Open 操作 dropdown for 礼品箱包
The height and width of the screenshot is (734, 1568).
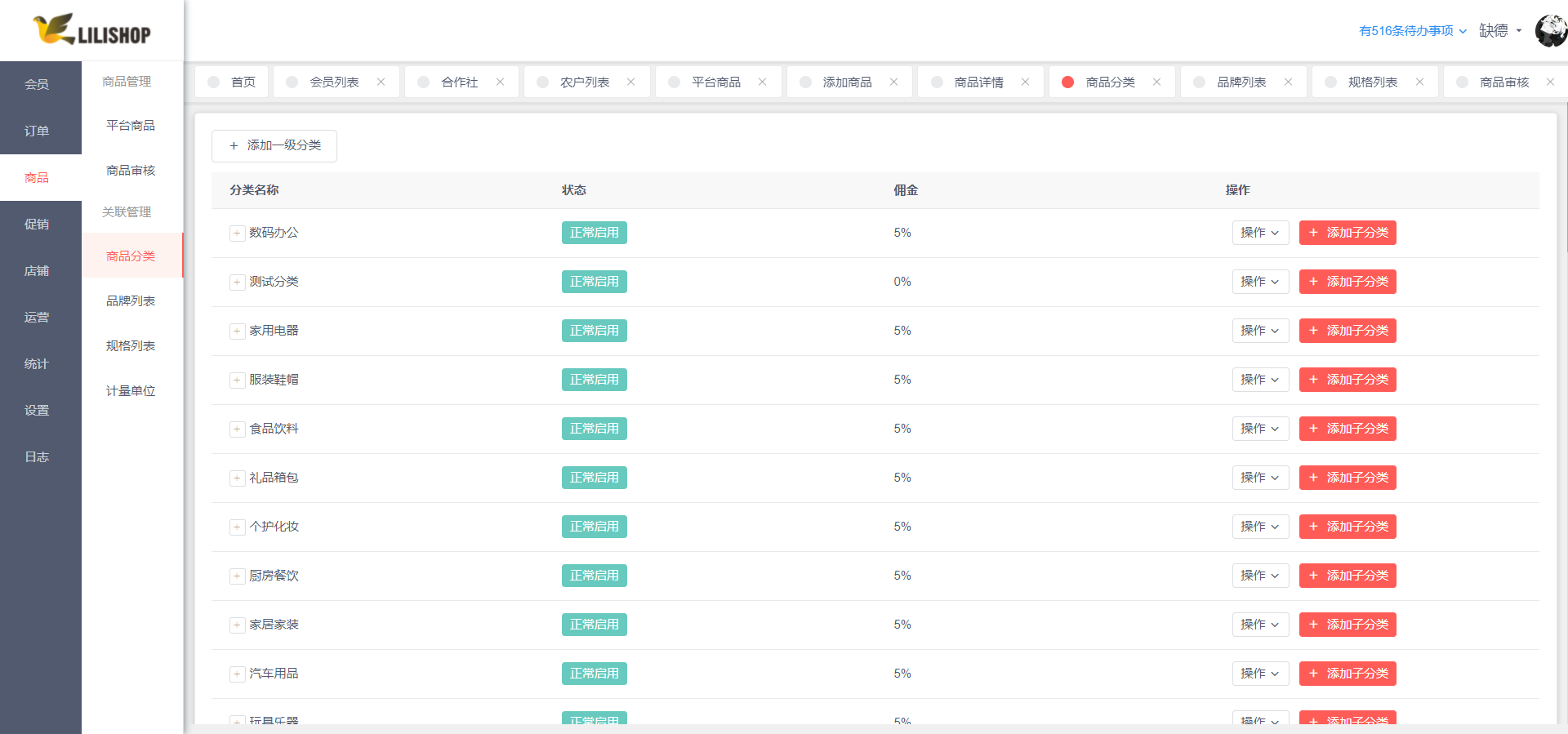tap(1260, 478)
